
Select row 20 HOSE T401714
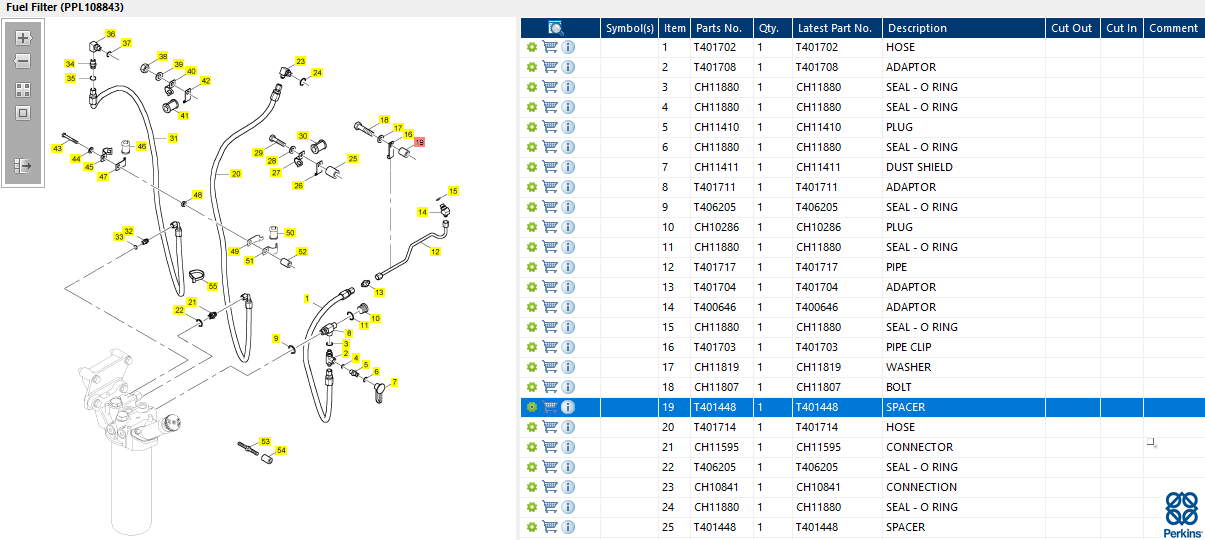coord(861,427)
